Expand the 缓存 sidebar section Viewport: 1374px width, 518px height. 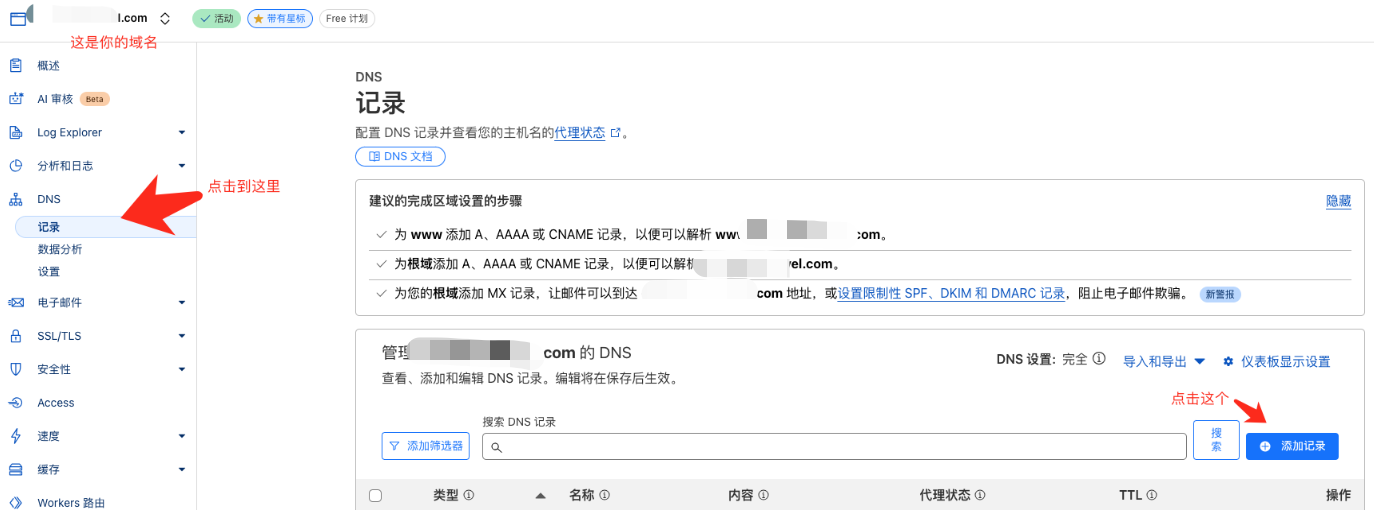[182, 470]
